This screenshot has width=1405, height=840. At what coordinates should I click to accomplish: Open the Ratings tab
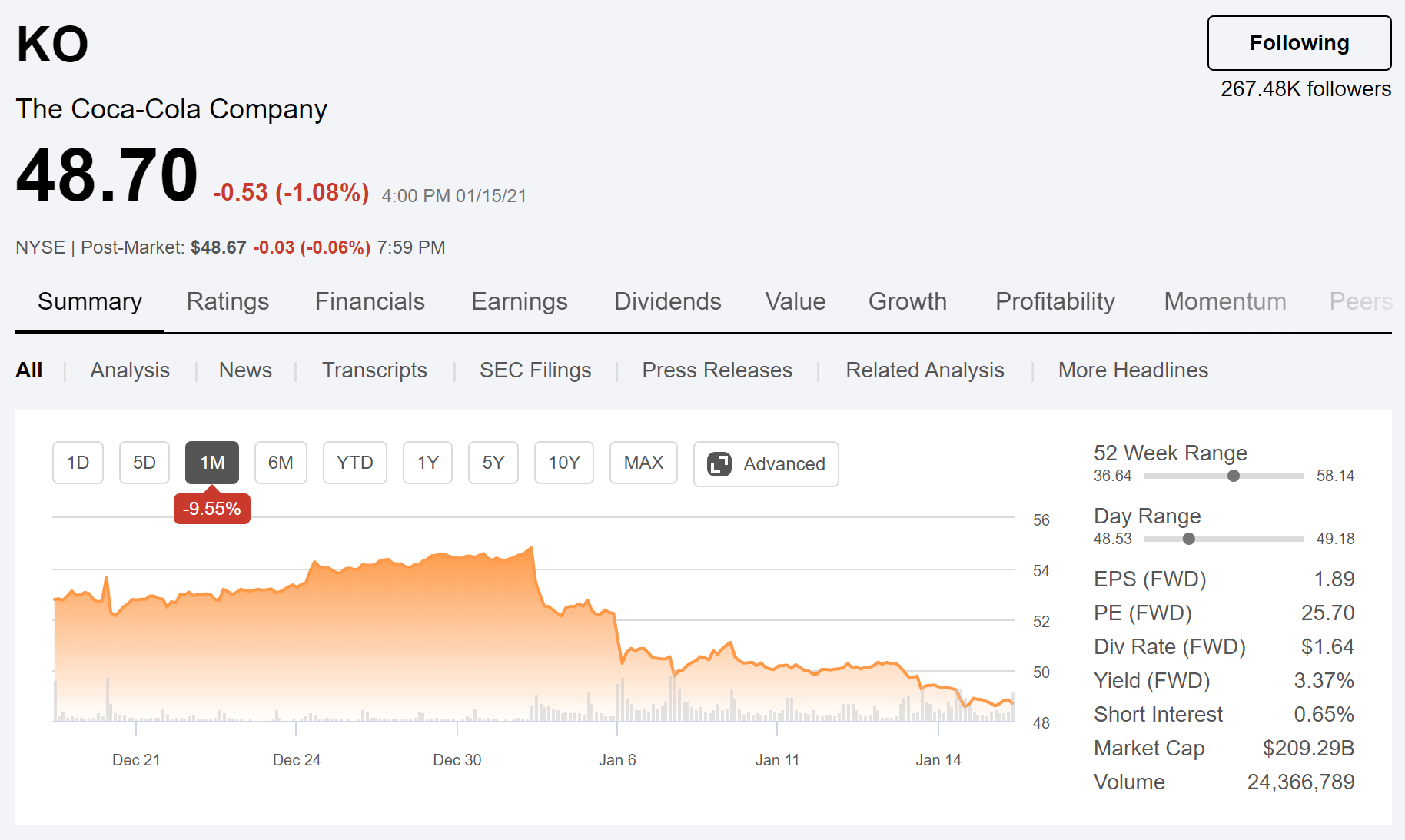[x=228, y=301]
